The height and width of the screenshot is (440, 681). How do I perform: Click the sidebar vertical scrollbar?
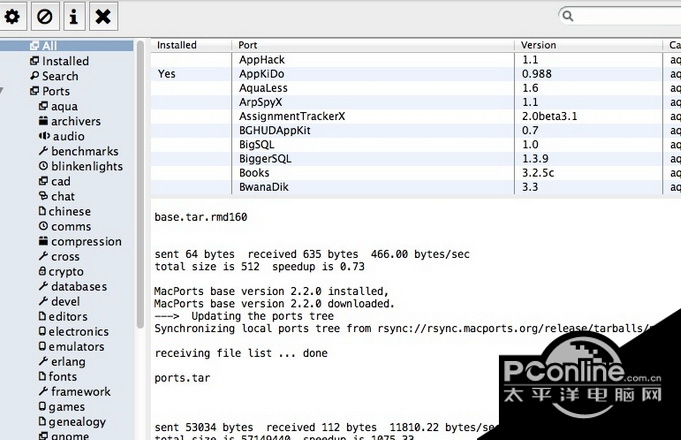pyautogui.click(x=140, y=184)
